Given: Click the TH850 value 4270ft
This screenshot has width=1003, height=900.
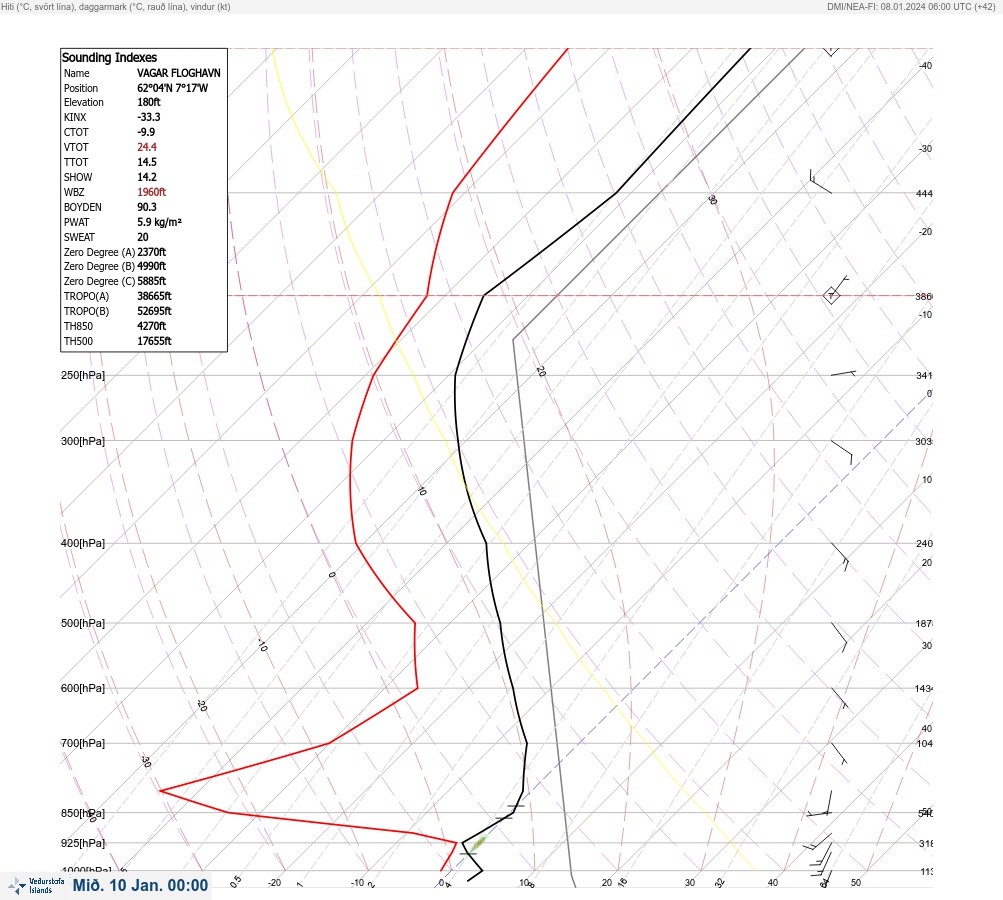Looking at the screenshot, I should 152,326.
